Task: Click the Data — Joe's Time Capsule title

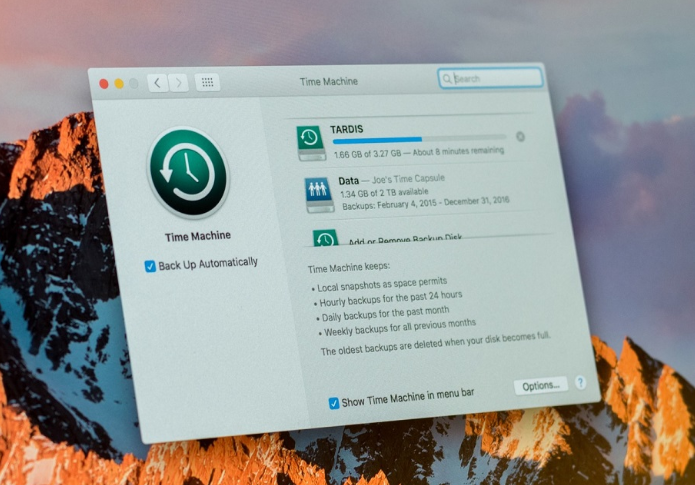Action: pos(391,180)
